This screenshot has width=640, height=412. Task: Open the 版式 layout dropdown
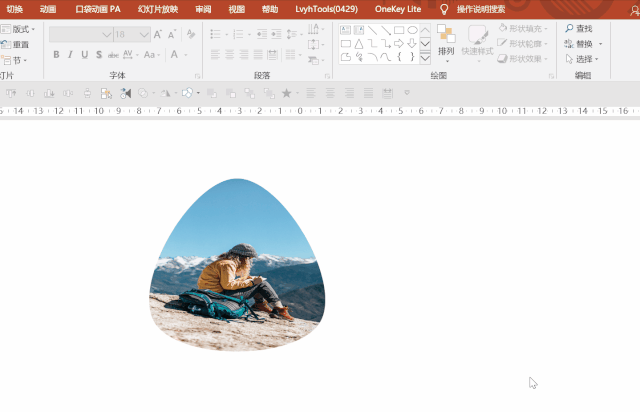point(18,29)
